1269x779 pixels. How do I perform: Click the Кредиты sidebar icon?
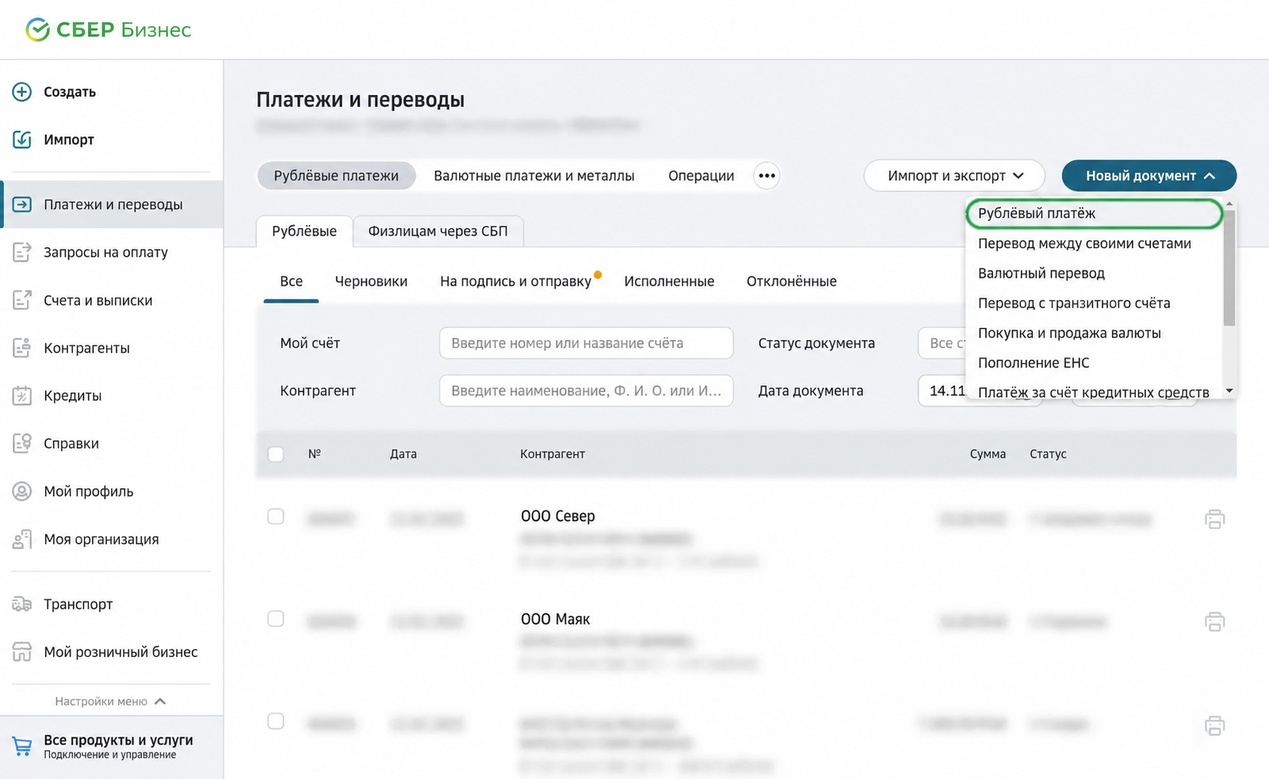pyautogui.click(x=22, y=396)
